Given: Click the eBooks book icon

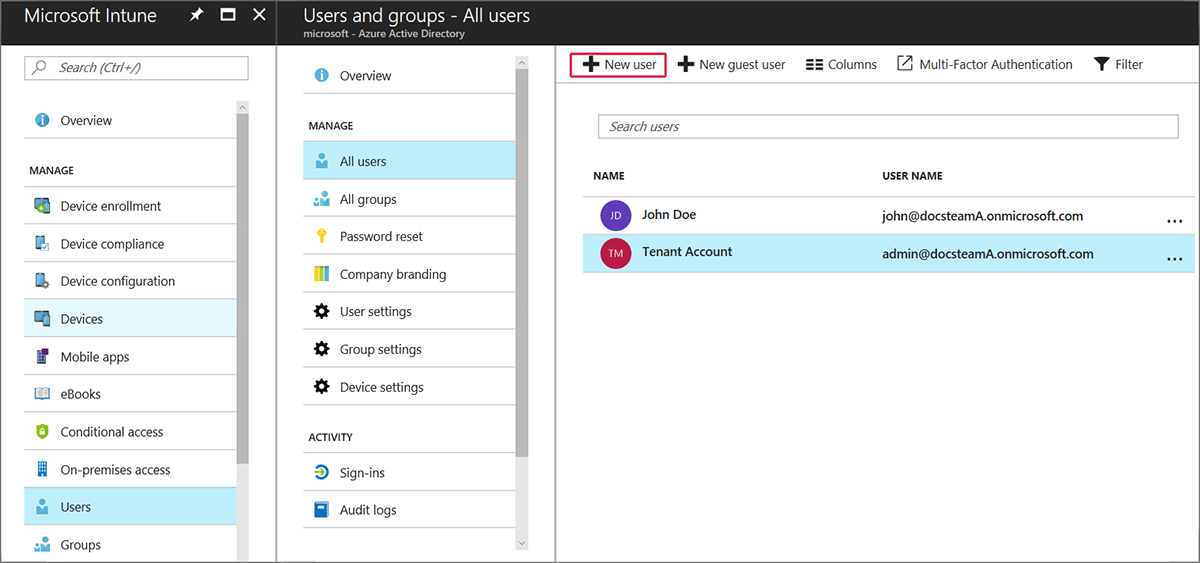Looking at the screenshot, I should (x=42, y=394).
